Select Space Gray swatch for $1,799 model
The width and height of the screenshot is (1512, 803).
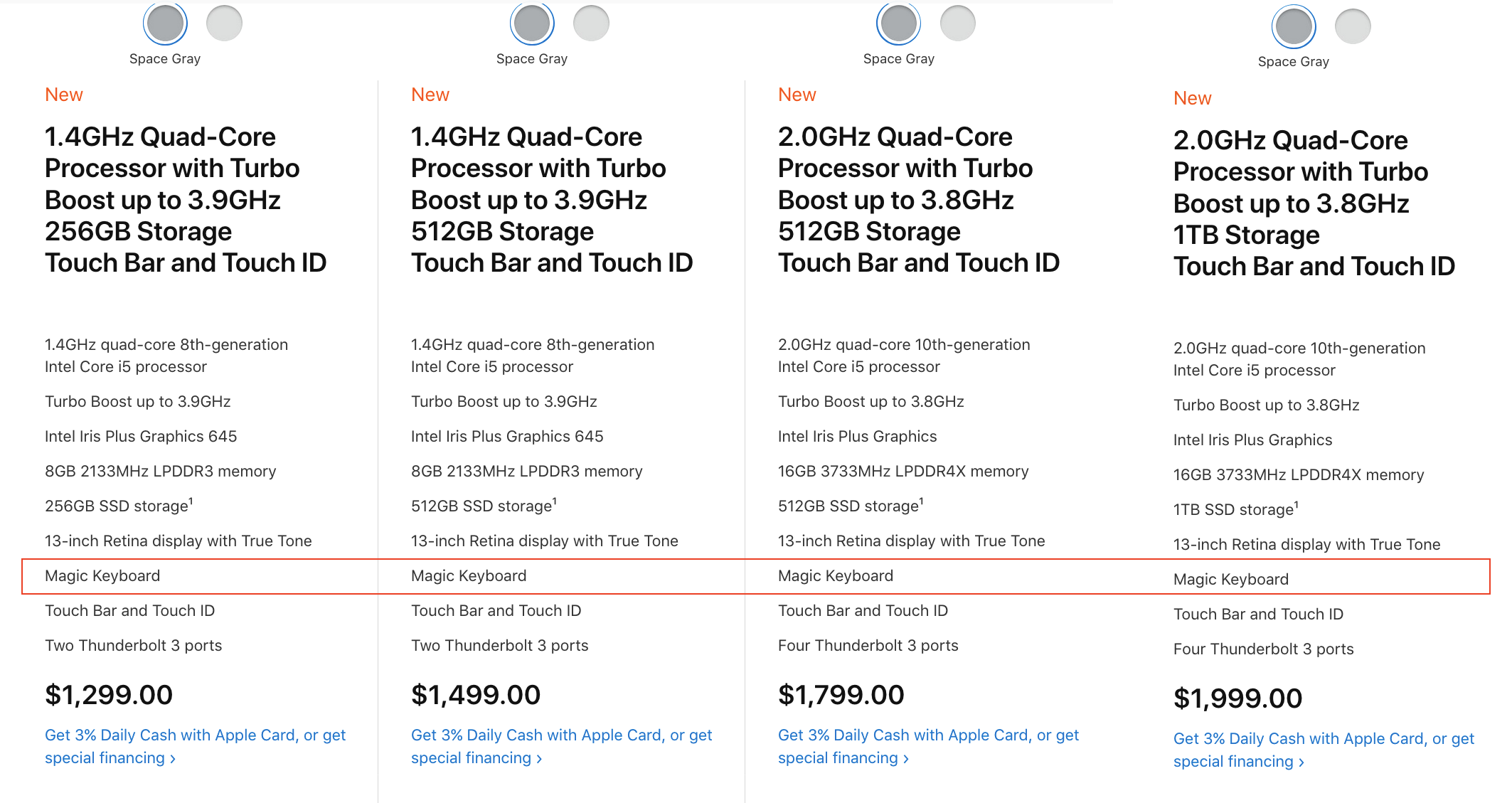[x=898, y=23]
